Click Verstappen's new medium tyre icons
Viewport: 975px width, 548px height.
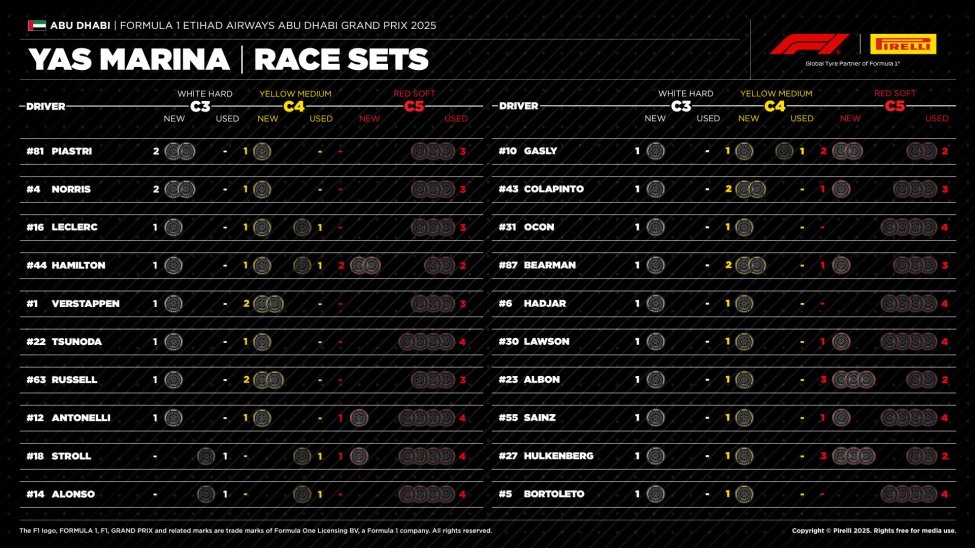[x=268, y=304]
